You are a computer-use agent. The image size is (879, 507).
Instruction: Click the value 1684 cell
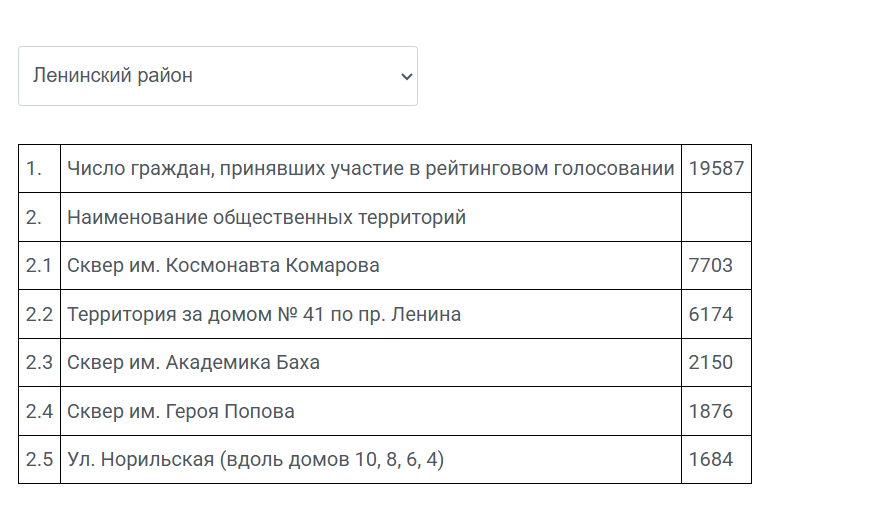(x=716, y=459)
